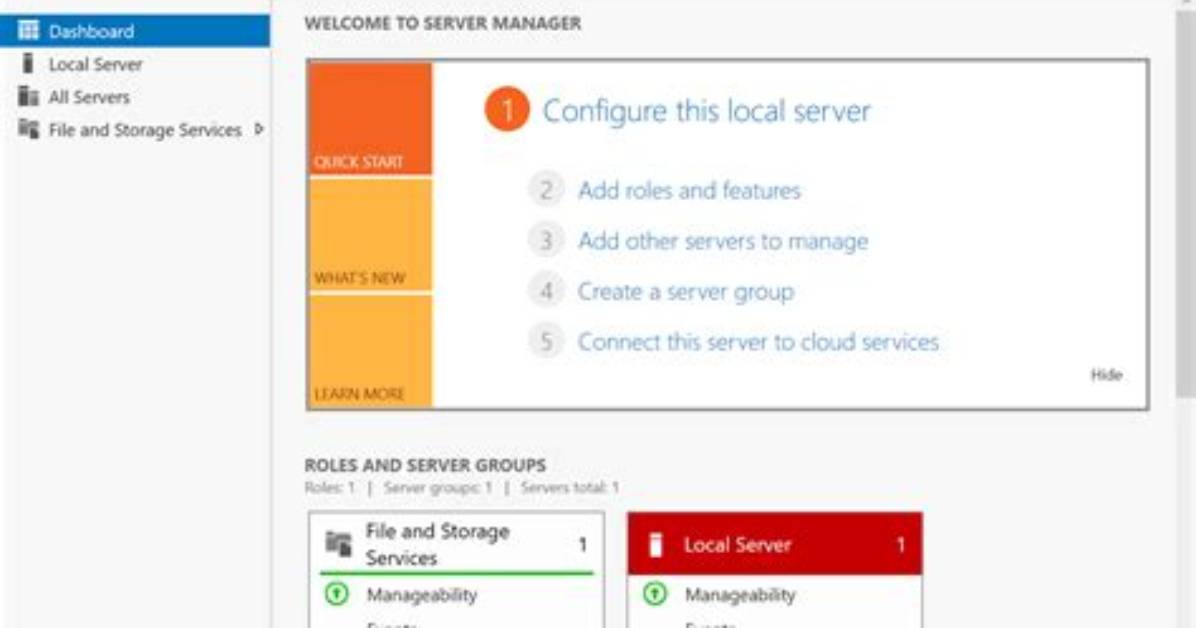Click File and Storage Services tile icon
The height and width of the screenshot is (628, 1196).
point(339,544)
